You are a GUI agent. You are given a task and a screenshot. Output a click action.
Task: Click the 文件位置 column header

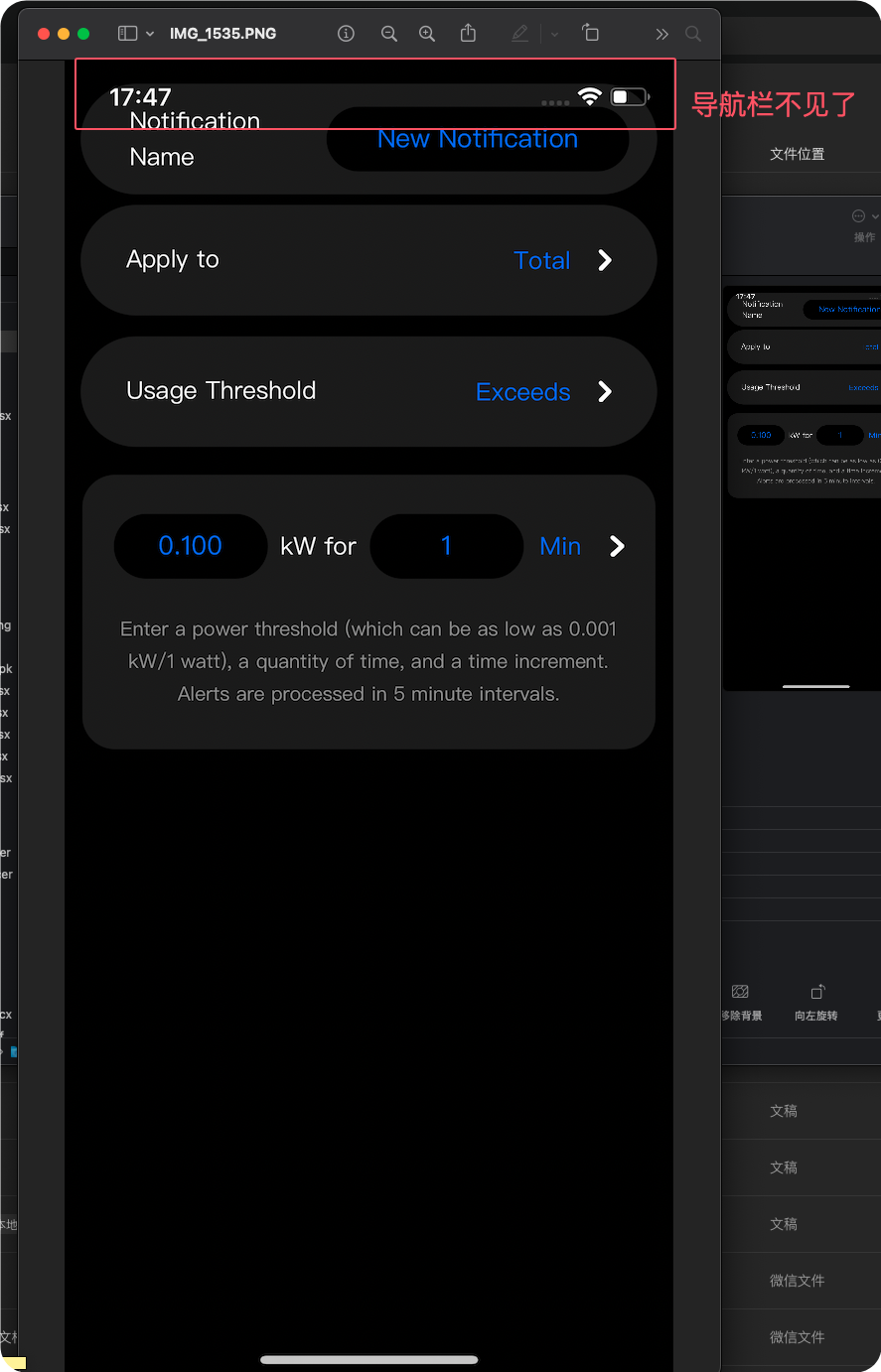(x=797, y=154)
